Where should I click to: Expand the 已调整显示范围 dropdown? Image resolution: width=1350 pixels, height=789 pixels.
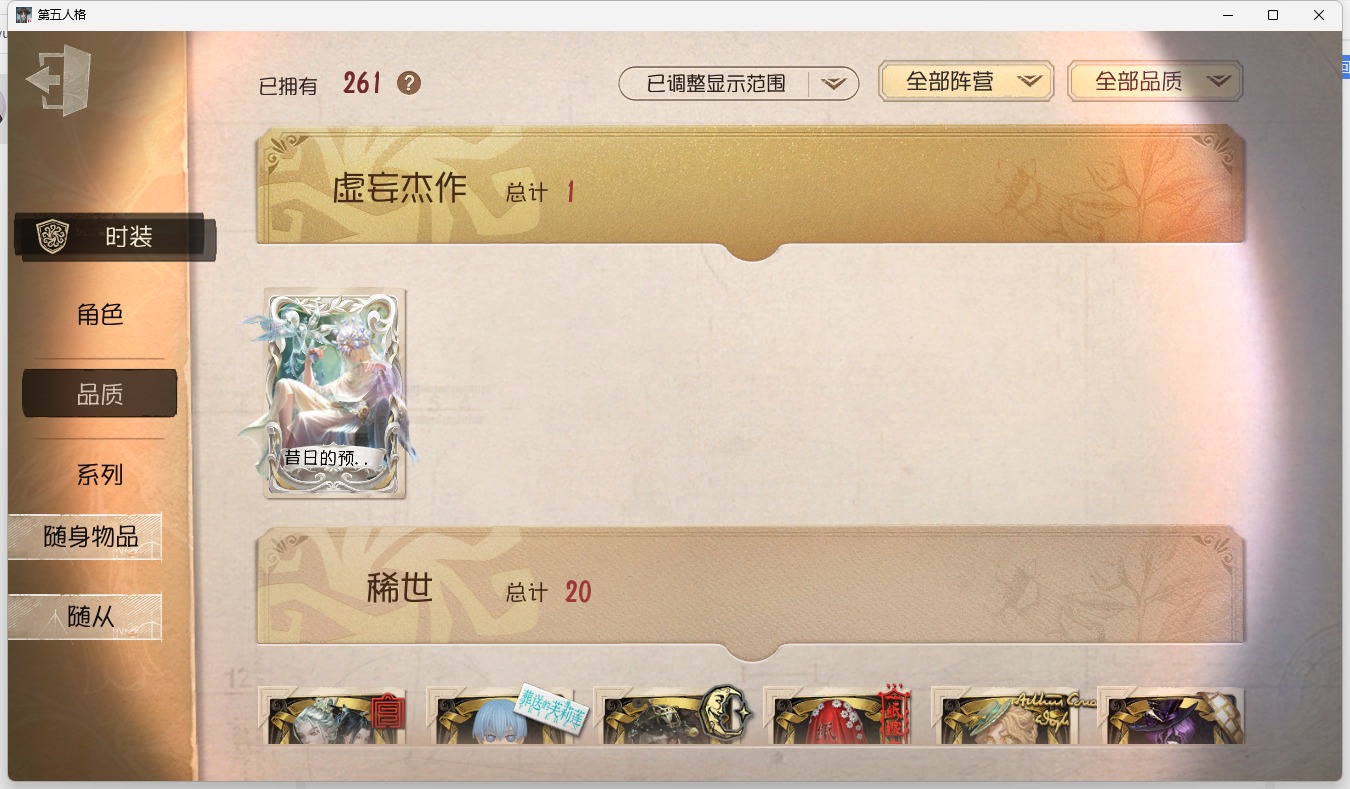coord(739,84)
